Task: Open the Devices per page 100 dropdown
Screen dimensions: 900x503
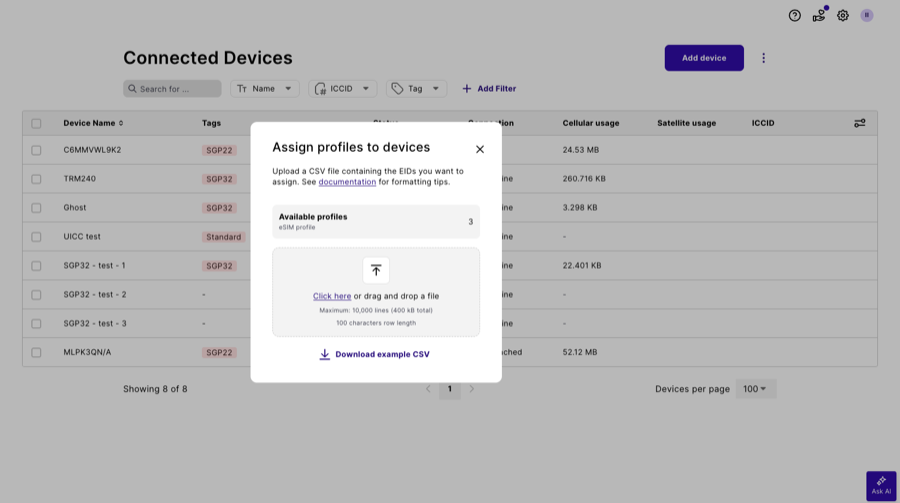Action: [755, 389]
